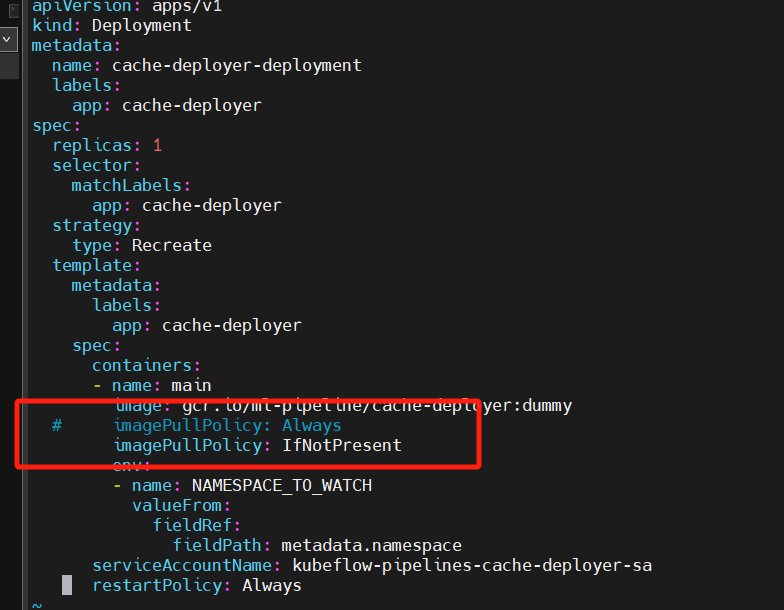The height and width of the screenshot is (610, 784).
Task: Place cursor on replicas number 1
Action: click(158, 146)
